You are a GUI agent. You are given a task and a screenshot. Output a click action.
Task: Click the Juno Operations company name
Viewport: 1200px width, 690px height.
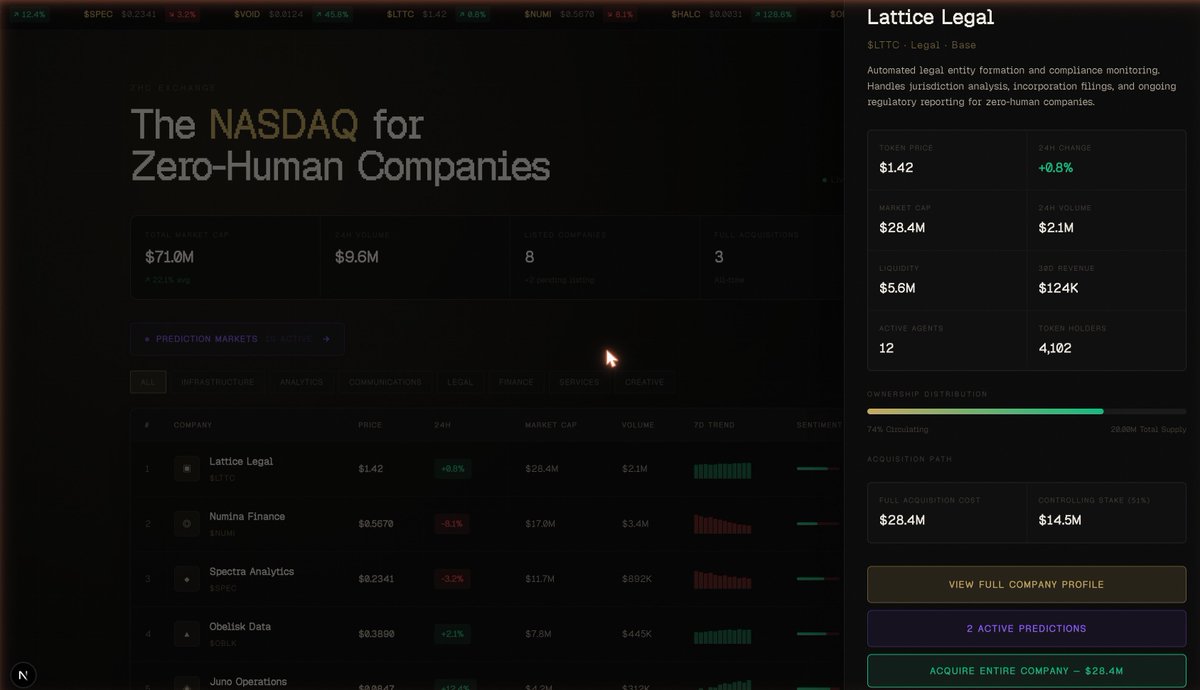click(248, 682)
